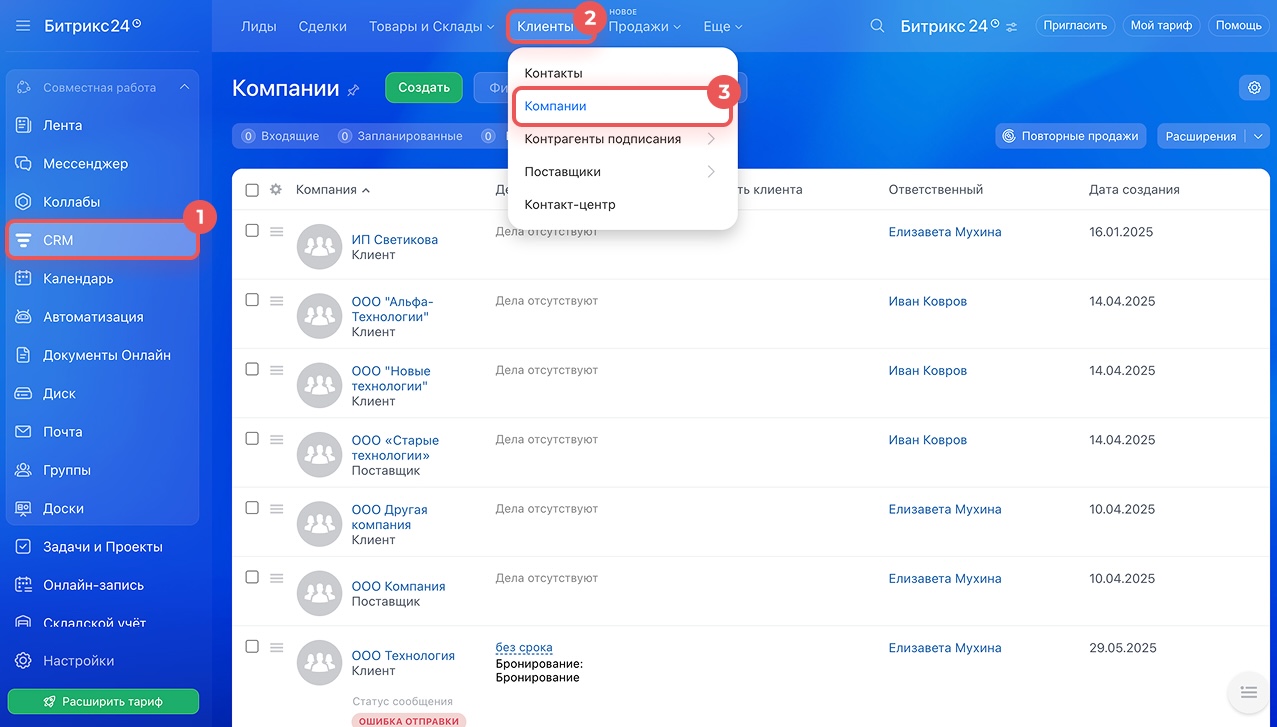Open the row menu for ИП Светикова
1277x727 pixels.
[276, 232]
